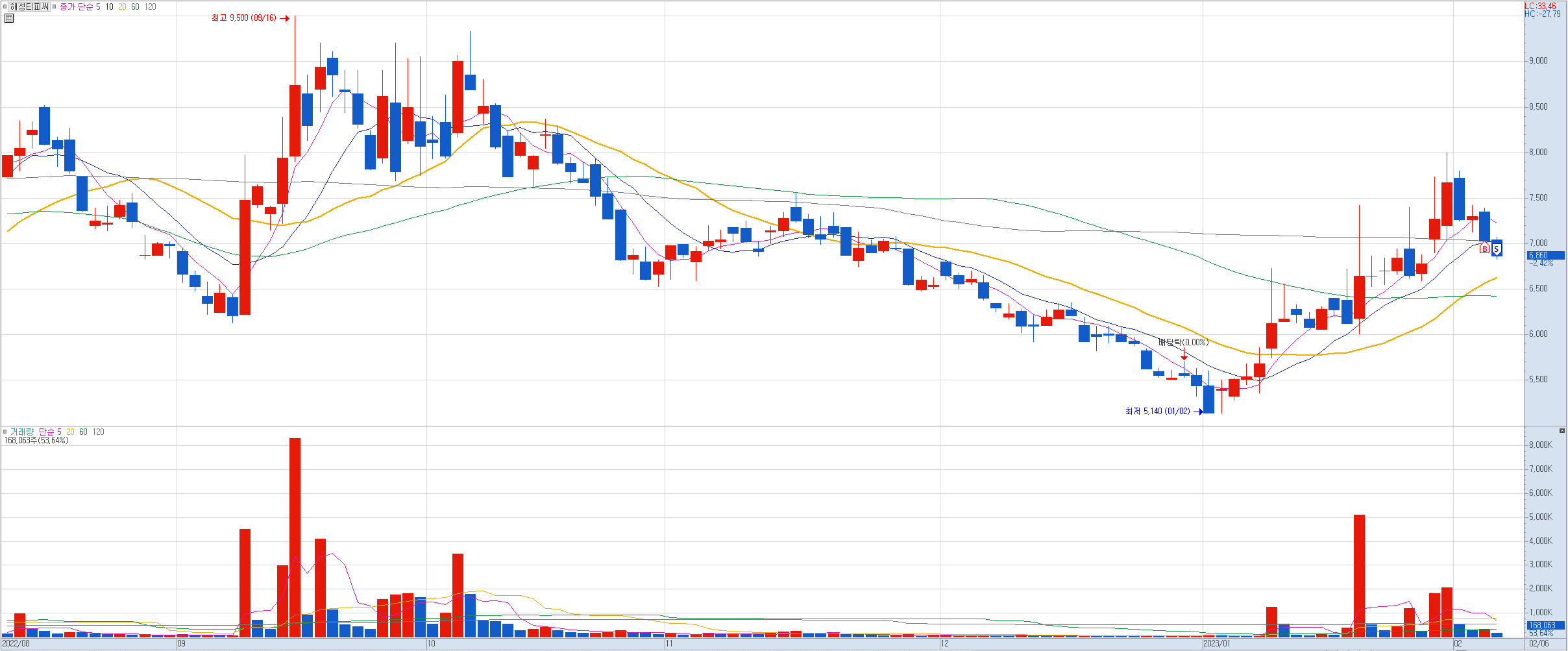Select the green 60 volume MA label
Viewport: 1568px width, 651px height.
[83, 432]
